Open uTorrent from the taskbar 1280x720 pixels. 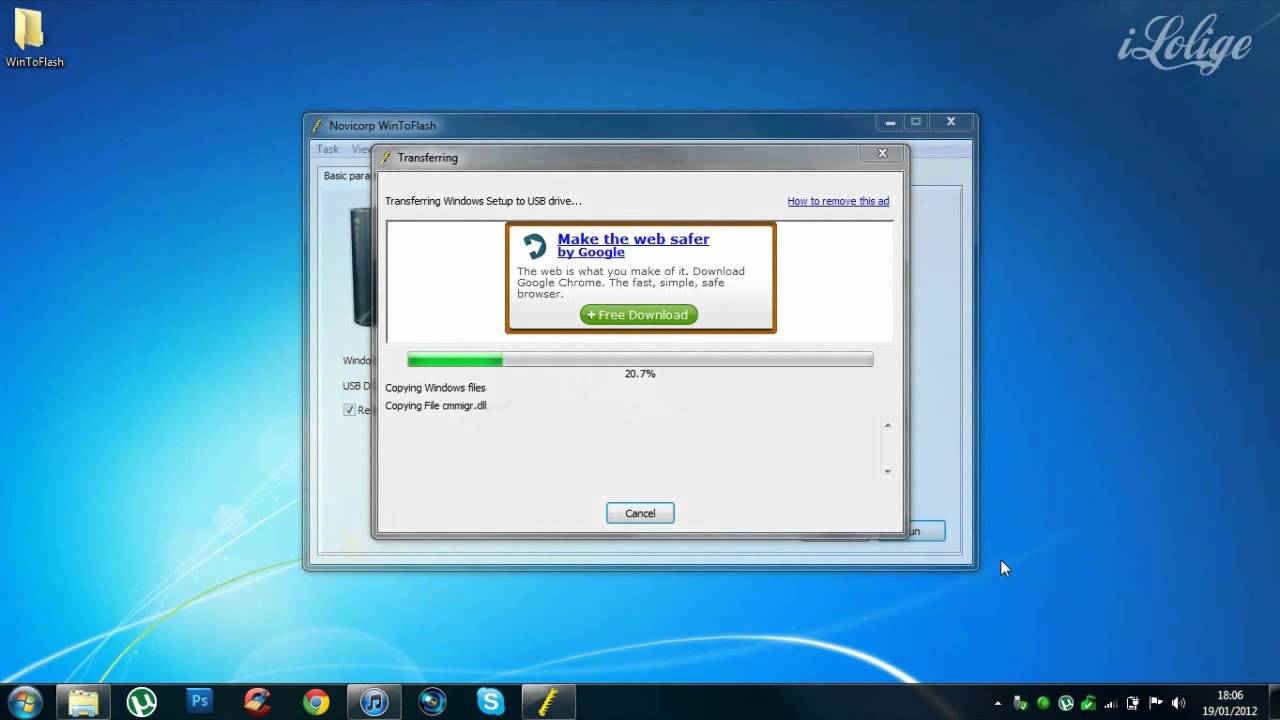pos(142,702)
